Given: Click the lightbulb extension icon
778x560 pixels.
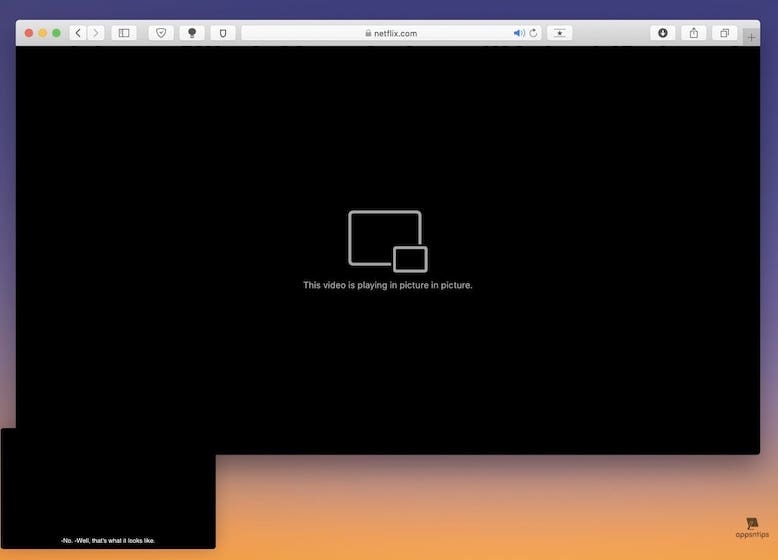Looking at the screenshot, I should click(x=192, y=33).
